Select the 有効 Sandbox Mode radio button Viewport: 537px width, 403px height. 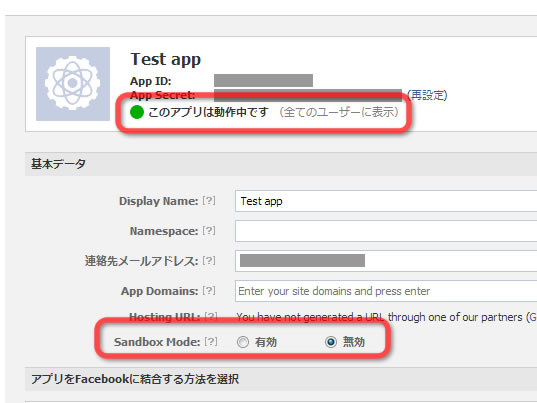coord(243,342)
